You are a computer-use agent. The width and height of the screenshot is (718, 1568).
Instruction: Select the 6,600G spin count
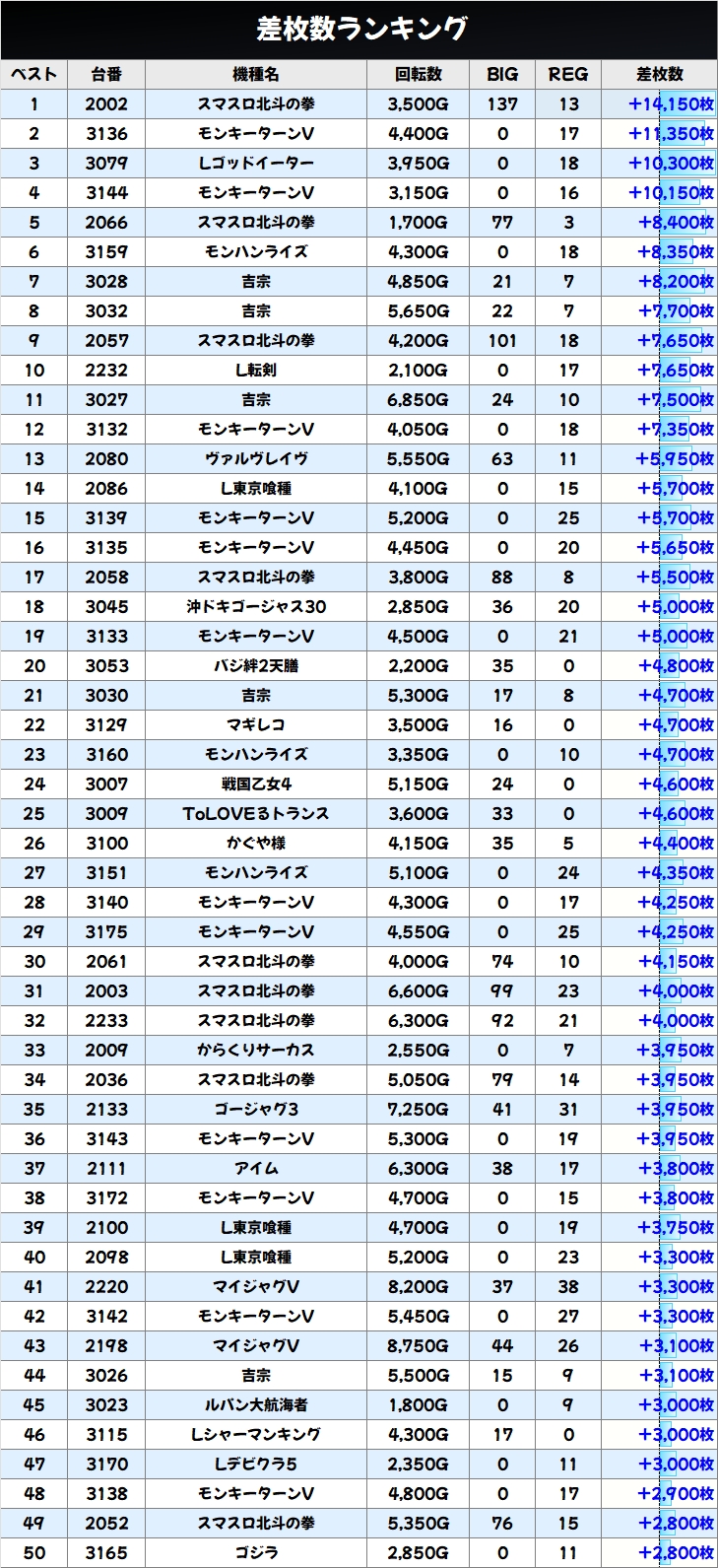point(419,991)
